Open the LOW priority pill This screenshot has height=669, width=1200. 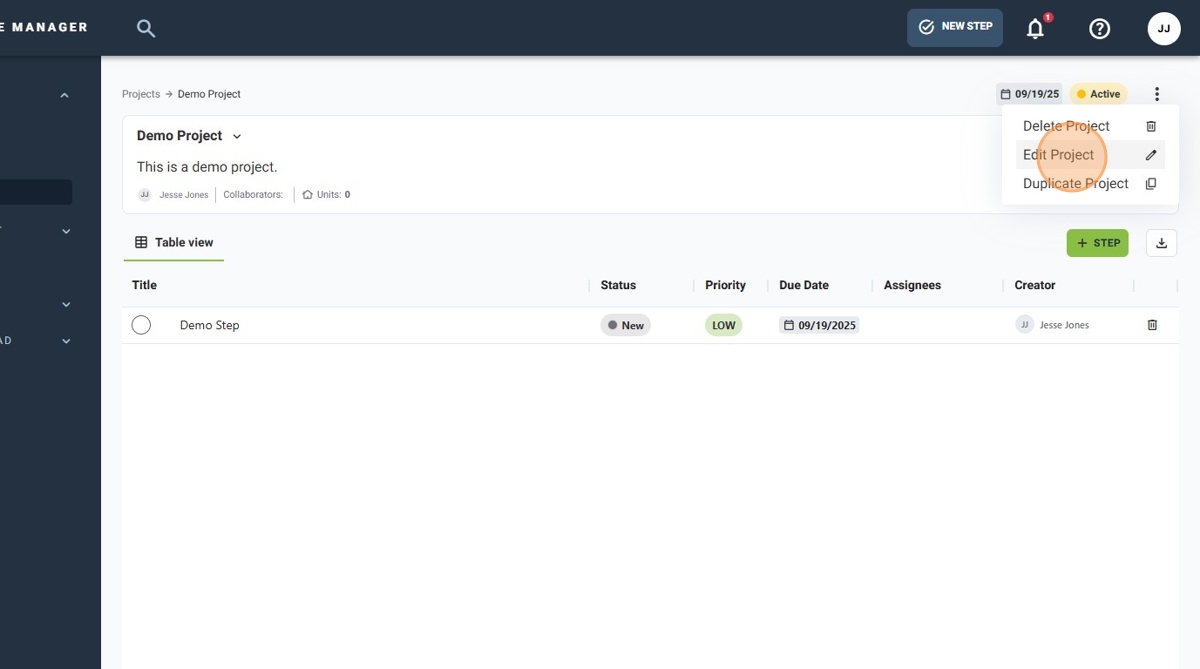point(724,325)
